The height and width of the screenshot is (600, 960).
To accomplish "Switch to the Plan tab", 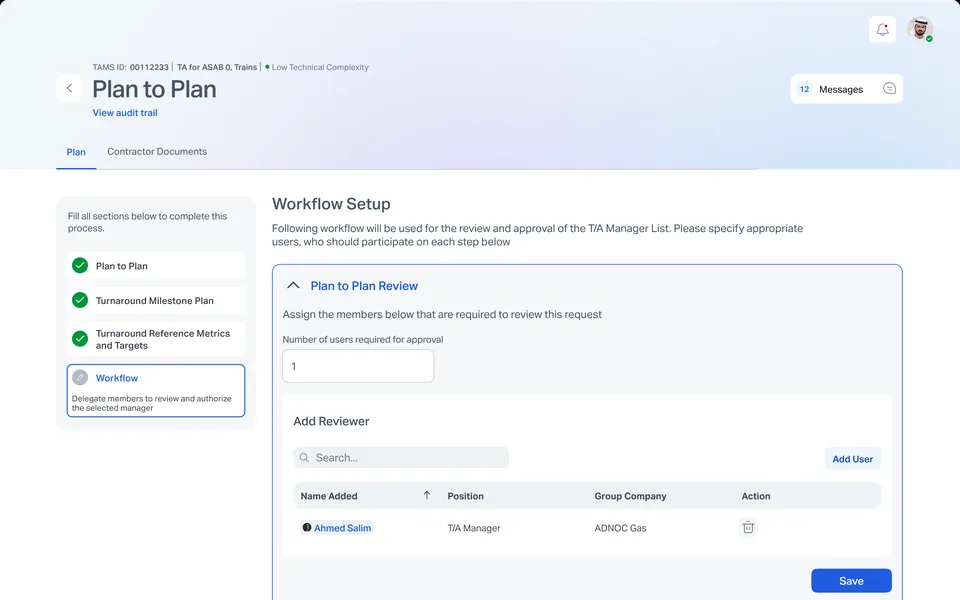I will (x=76, y=152).
